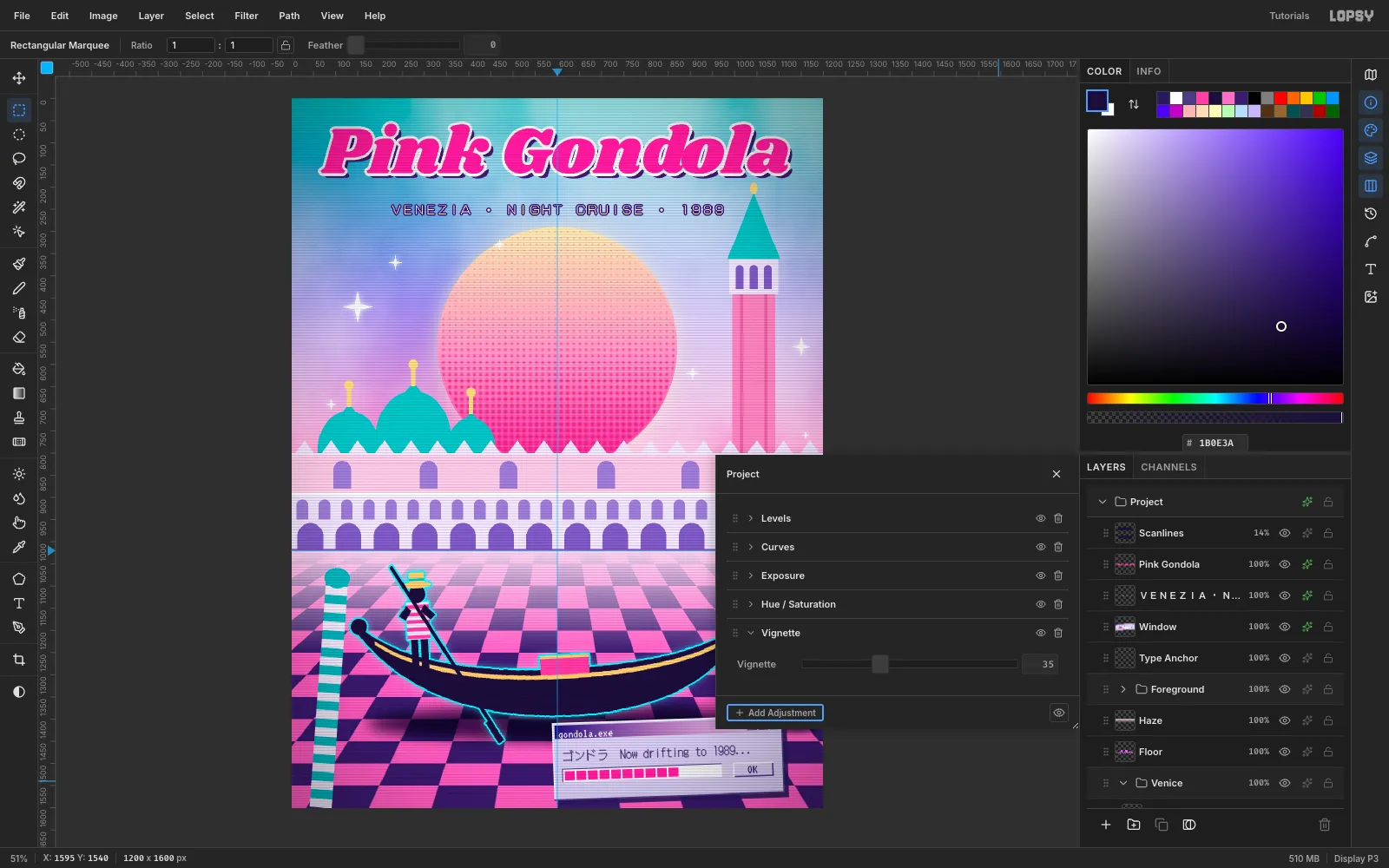This screenshot has height=868, width=1389.
Task: Open the Filter menu
Action: point(247,16)
